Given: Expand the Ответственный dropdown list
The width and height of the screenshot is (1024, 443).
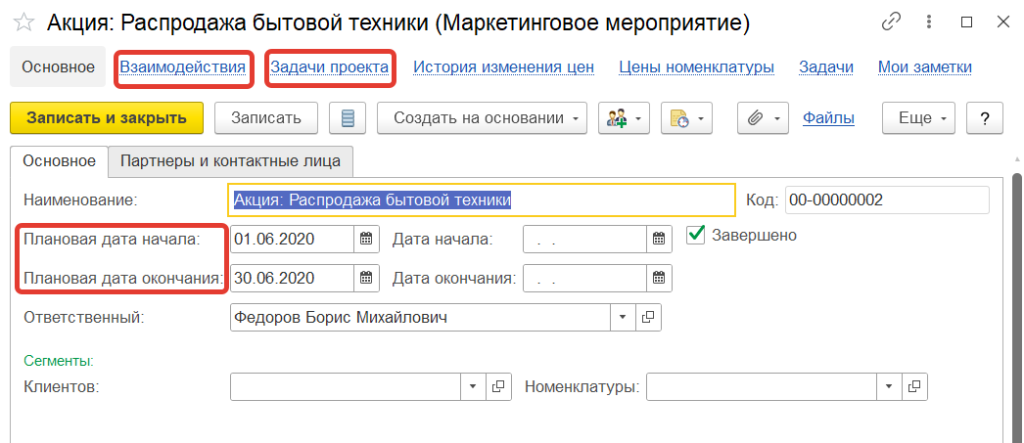Looking at the screenshot, I should click(622, 317).
